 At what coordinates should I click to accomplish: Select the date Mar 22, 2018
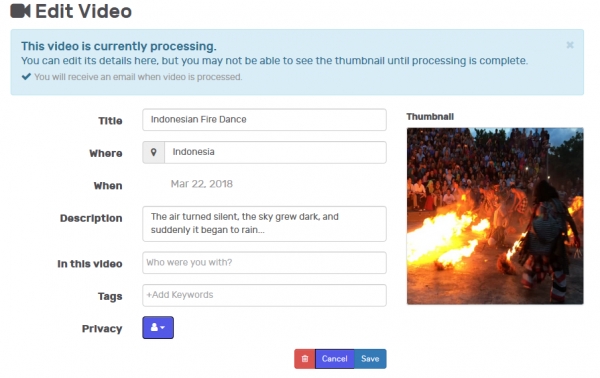click(x=202, y=184)
